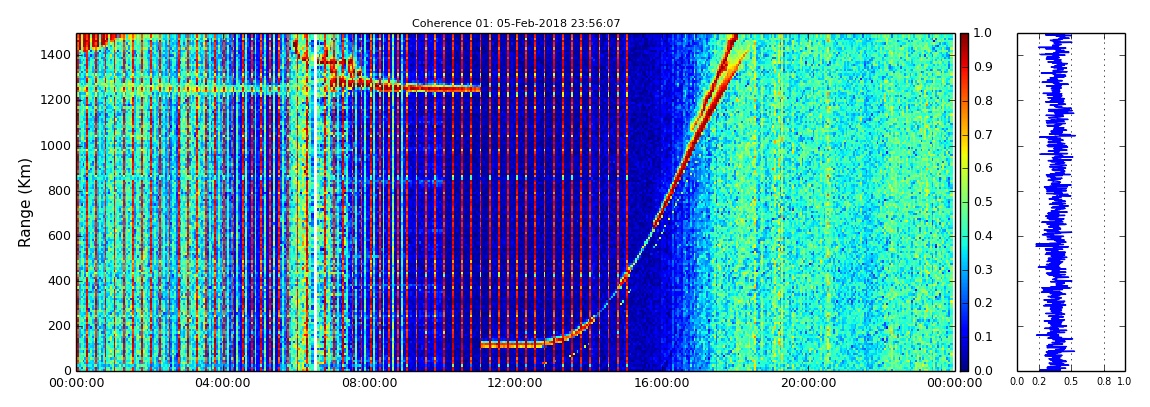Click the 800 tick label on the range axis
The width and height of the screenshot is (1150, 407).
[x=59, y=191]
